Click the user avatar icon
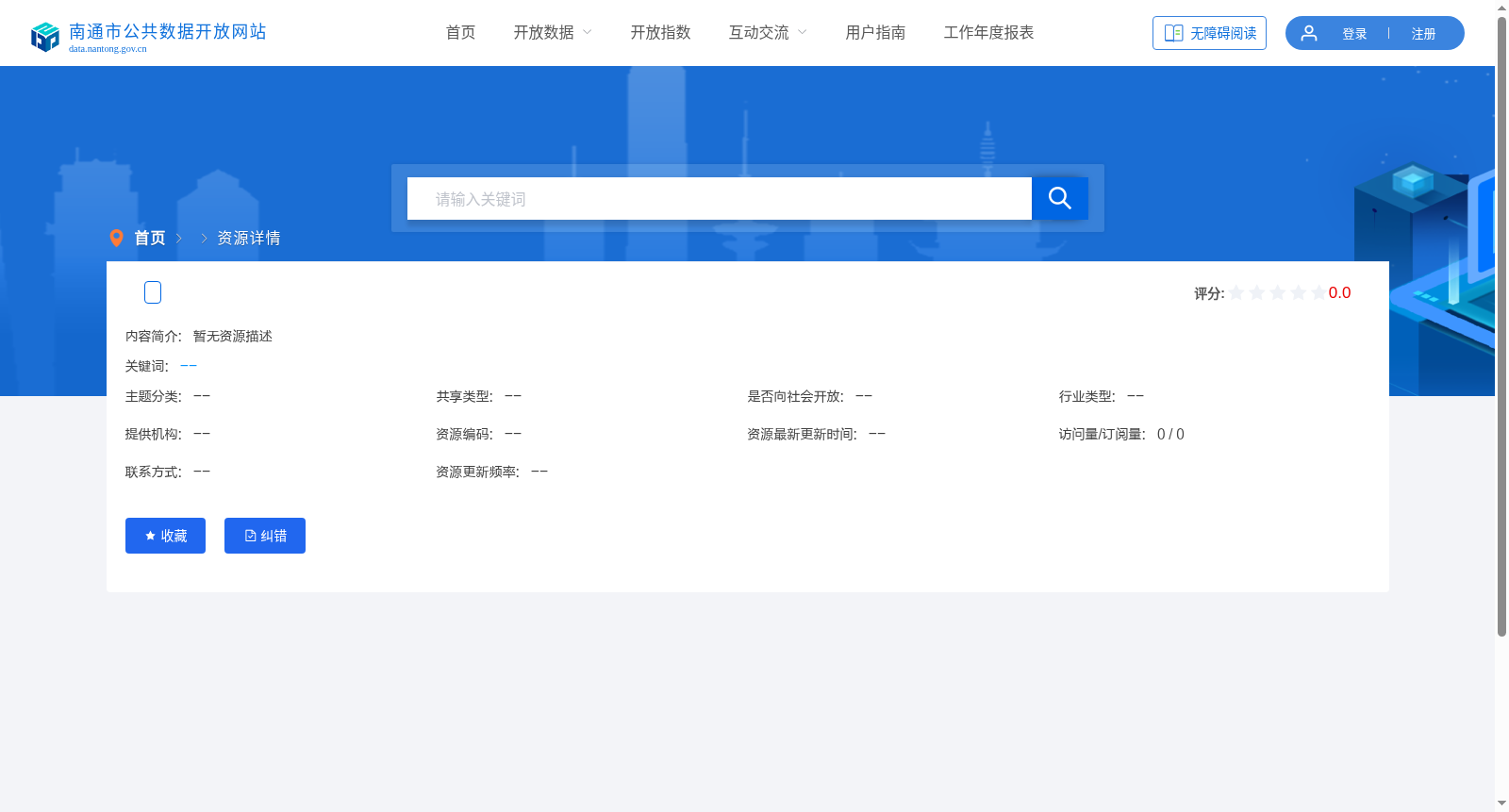This screenshot has height=812, width=1509. click(1309, 33)
